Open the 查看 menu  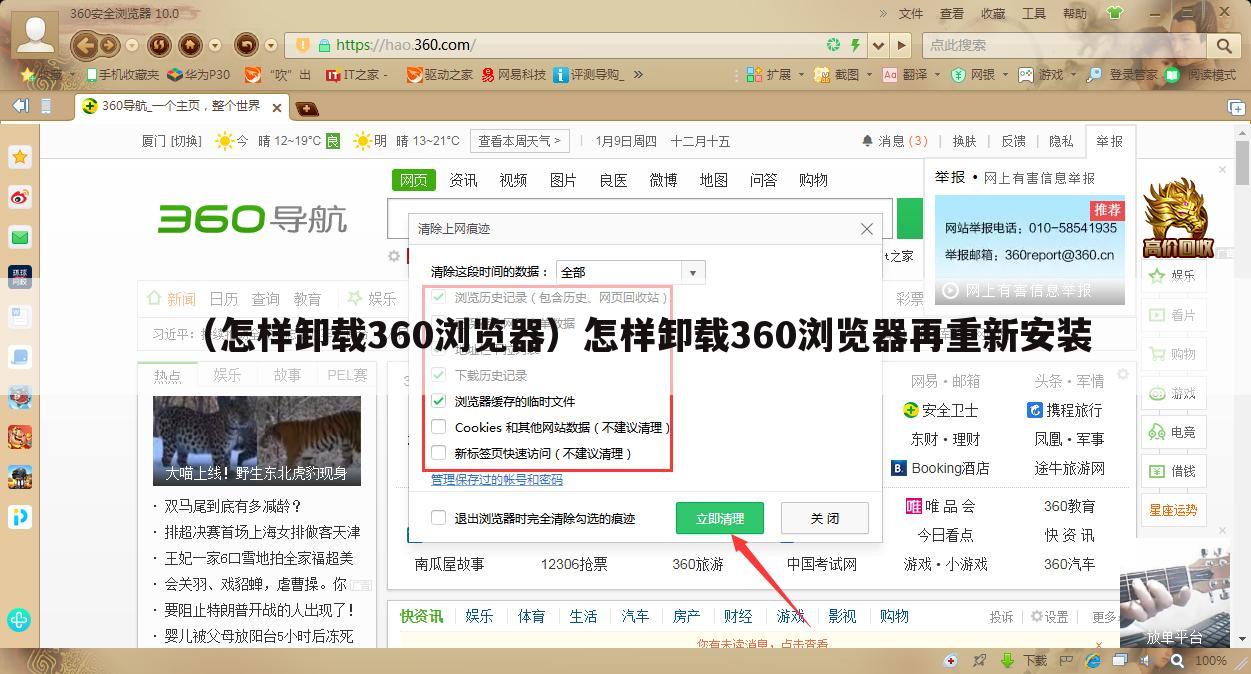tap(952, 13)
